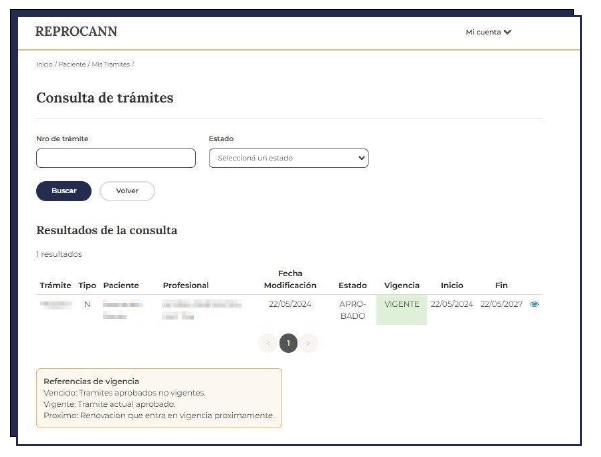Click the Fin date 22/05/2027
This screenshot has height=457, width=601.
click(x=501, y=304)
